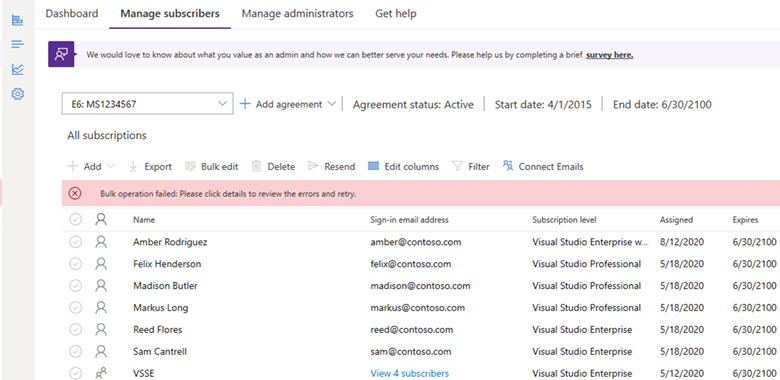
Task: Expand the Add agreement chevron
Action: click(332, 104)
